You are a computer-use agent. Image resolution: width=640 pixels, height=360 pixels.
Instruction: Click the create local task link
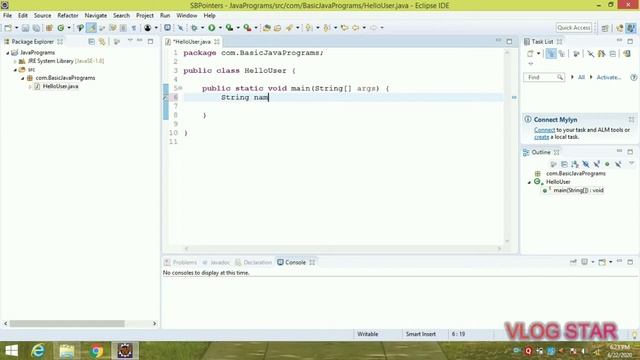click(541, 137)
